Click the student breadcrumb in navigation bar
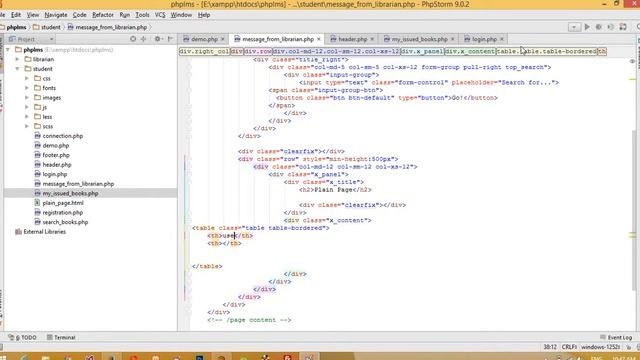Image resolution: width=640 pixels, height=360 pixels. [x=47, y=27]
